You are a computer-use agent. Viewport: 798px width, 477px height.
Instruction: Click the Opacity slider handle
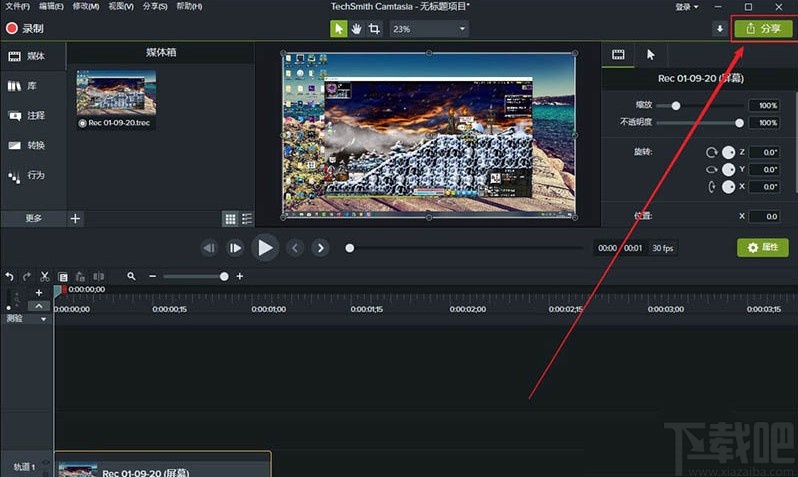click(x=739, y=123)
